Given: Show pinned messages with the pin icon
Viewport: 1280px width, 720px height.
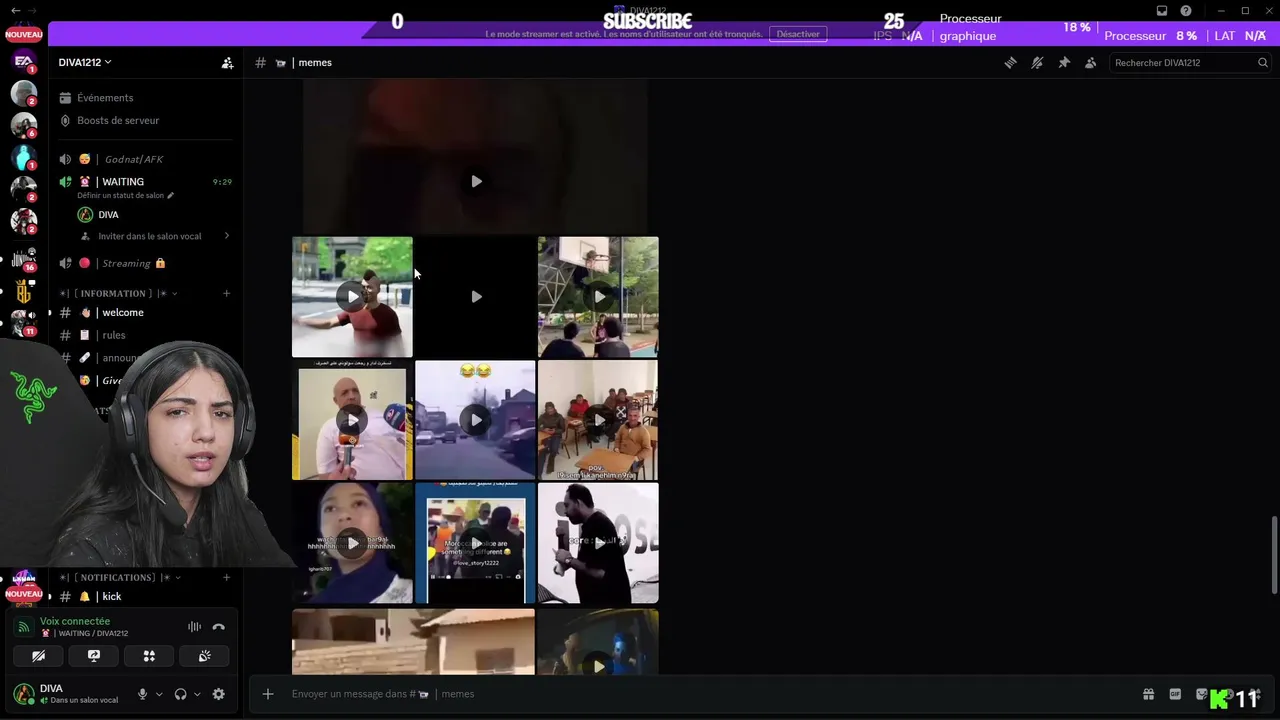Looking at the screenshot, I should click(x=1064, y=63).
